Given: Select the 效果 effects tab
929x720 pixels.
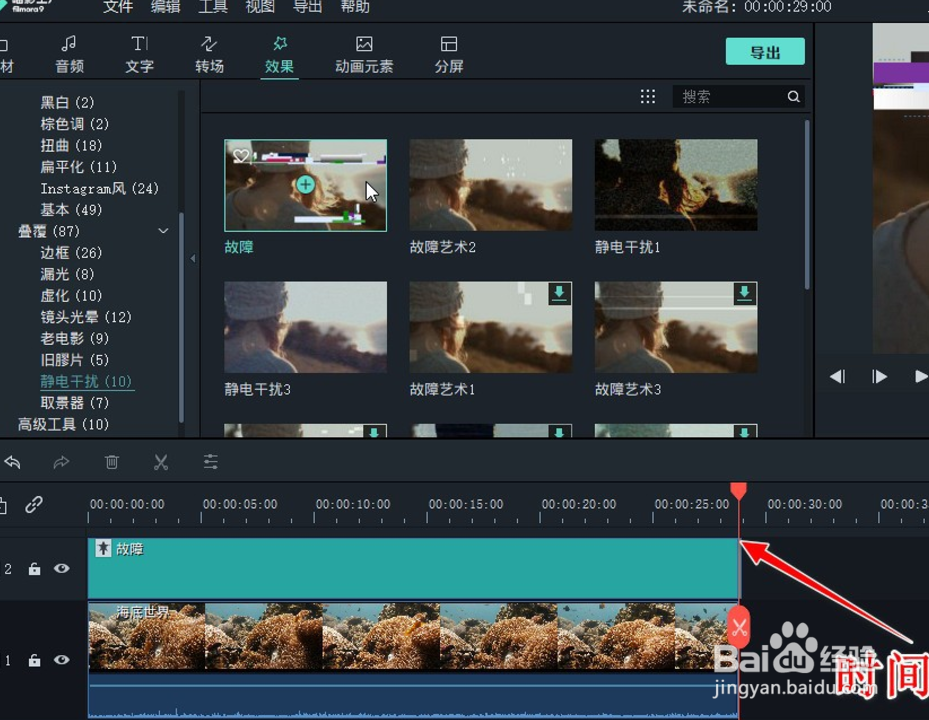Looking at the screenshot, I should point(279,55).
